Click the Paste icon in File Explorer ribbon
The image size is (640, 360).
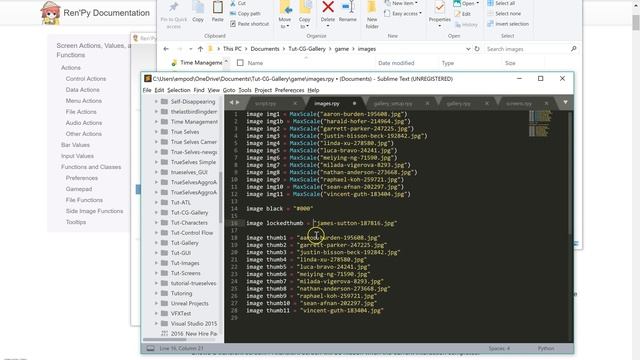pyautogui.click(x=218, y=7)
